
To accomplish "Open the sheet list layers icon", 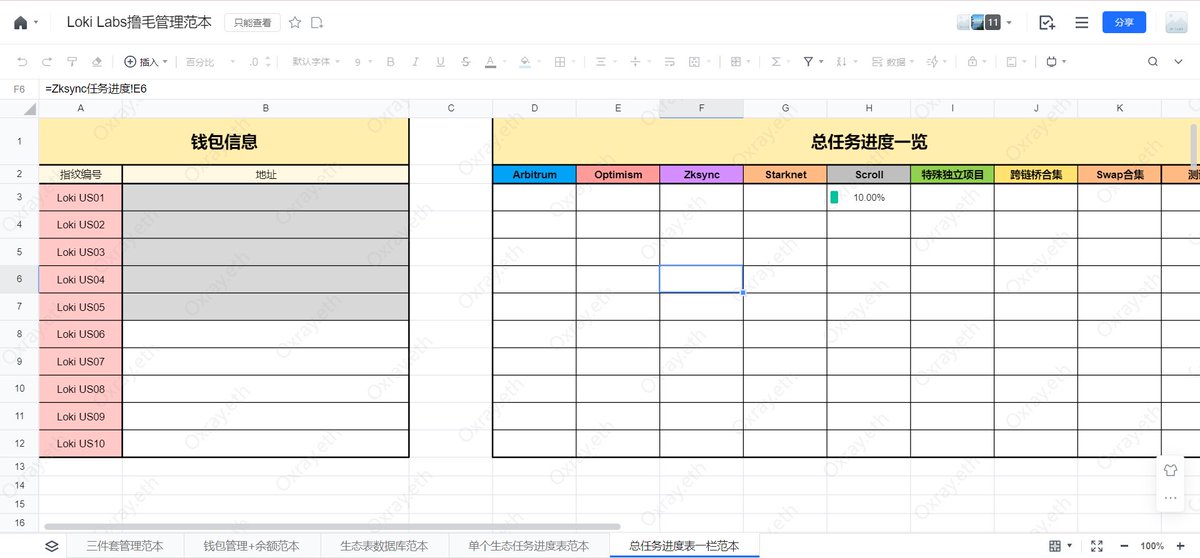I will tap(52, 546).
